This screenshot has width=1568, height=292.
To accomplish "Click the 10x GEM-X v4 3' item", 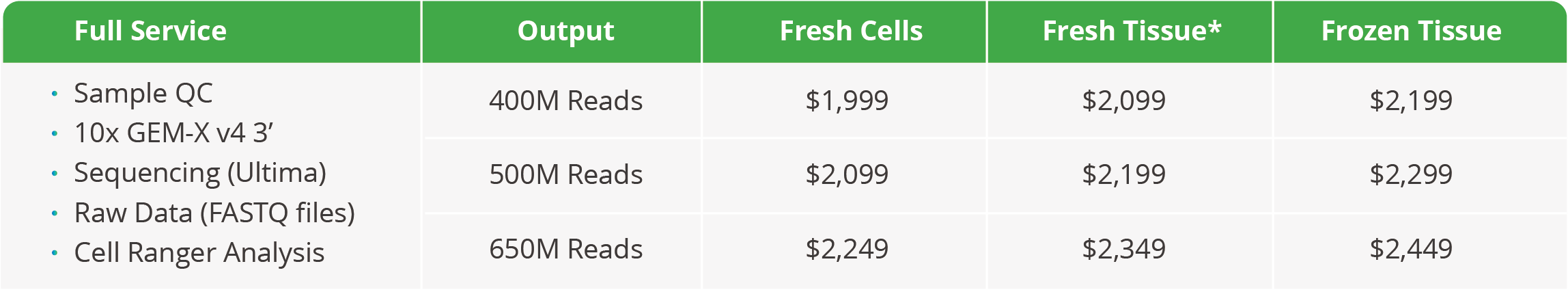I will pyautogui.click(x=173, y=133).
